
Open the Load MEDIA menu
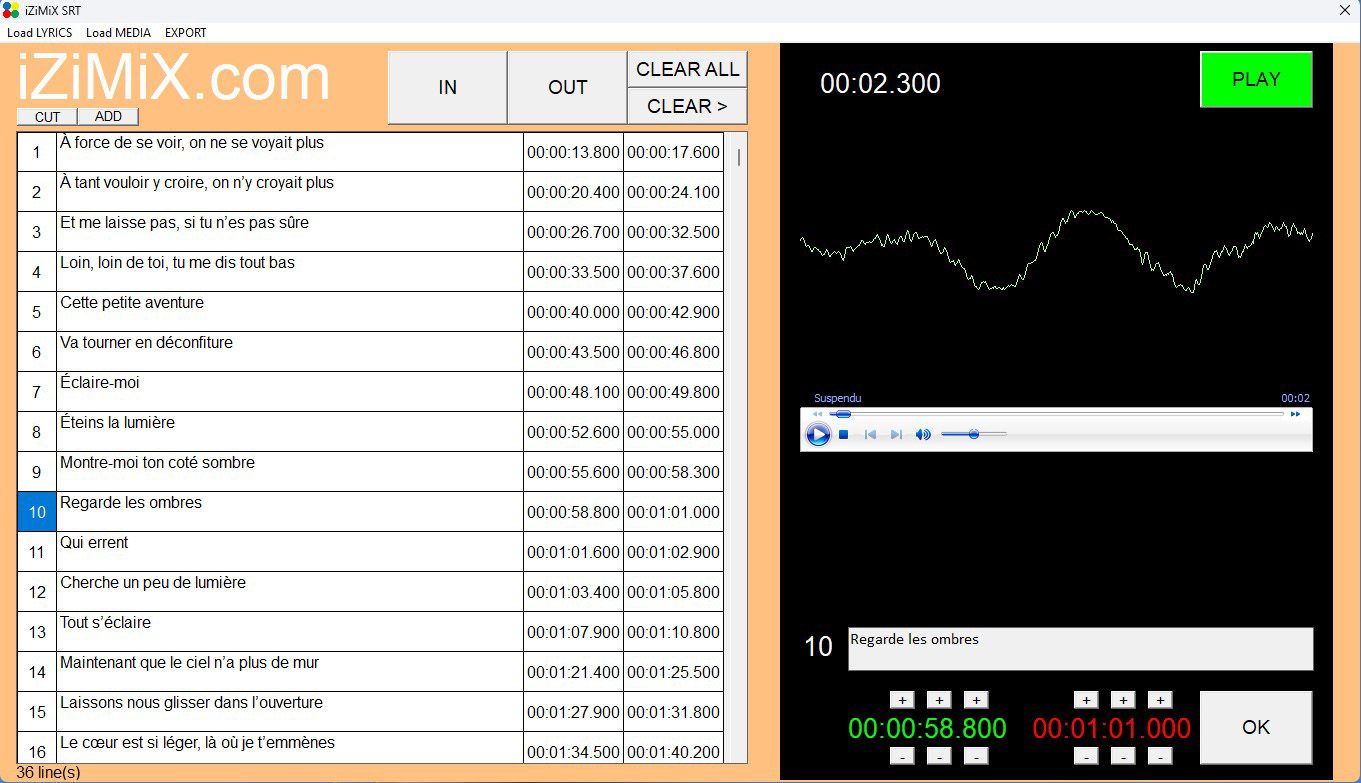click(x=119, y=33)
